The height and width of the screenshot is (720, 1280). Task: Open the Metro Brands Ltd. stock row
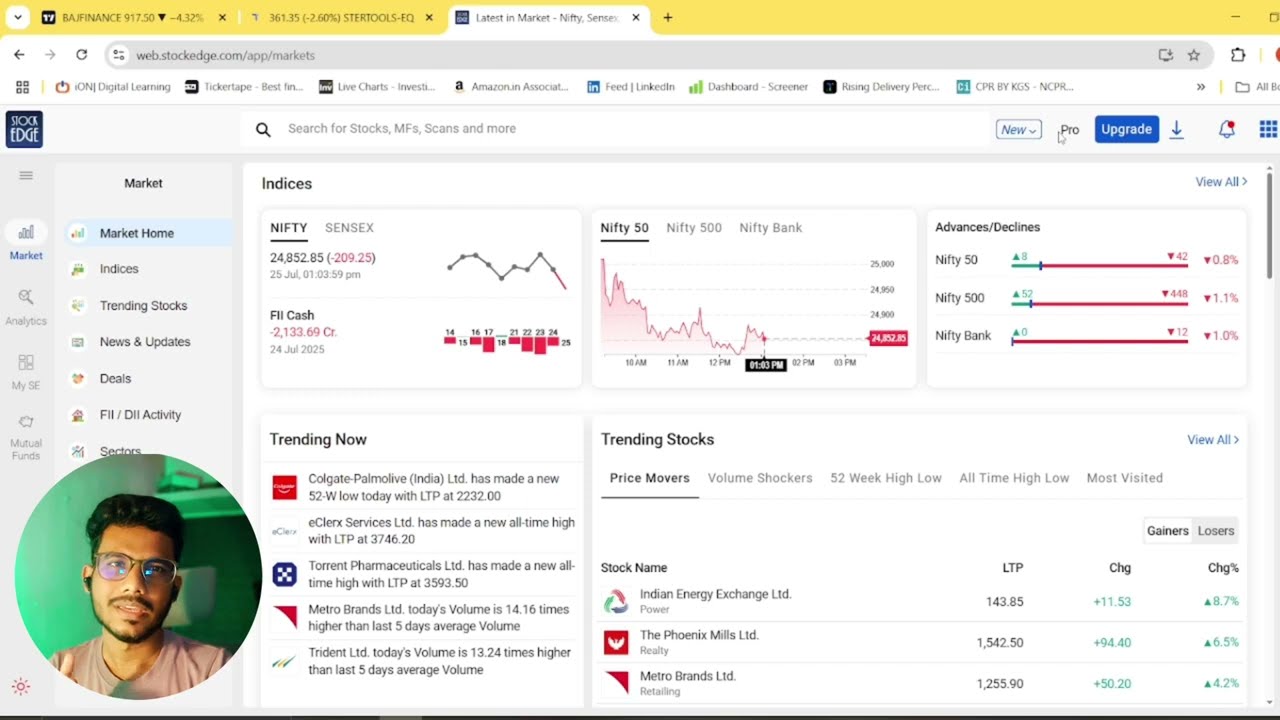point(921,684)
